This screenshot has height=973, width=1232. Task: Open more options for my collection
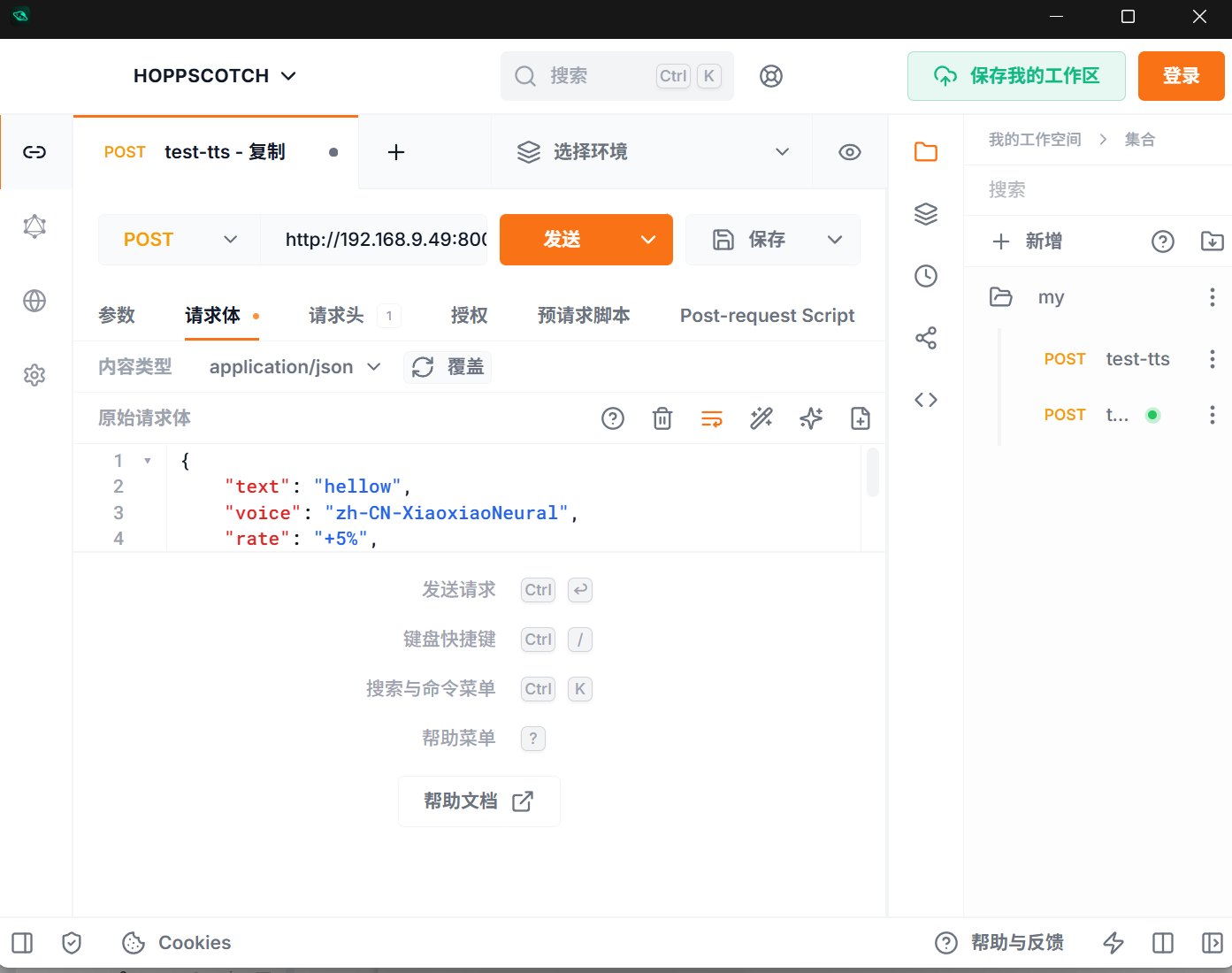pyautogui.click(x=1213, y=297)
